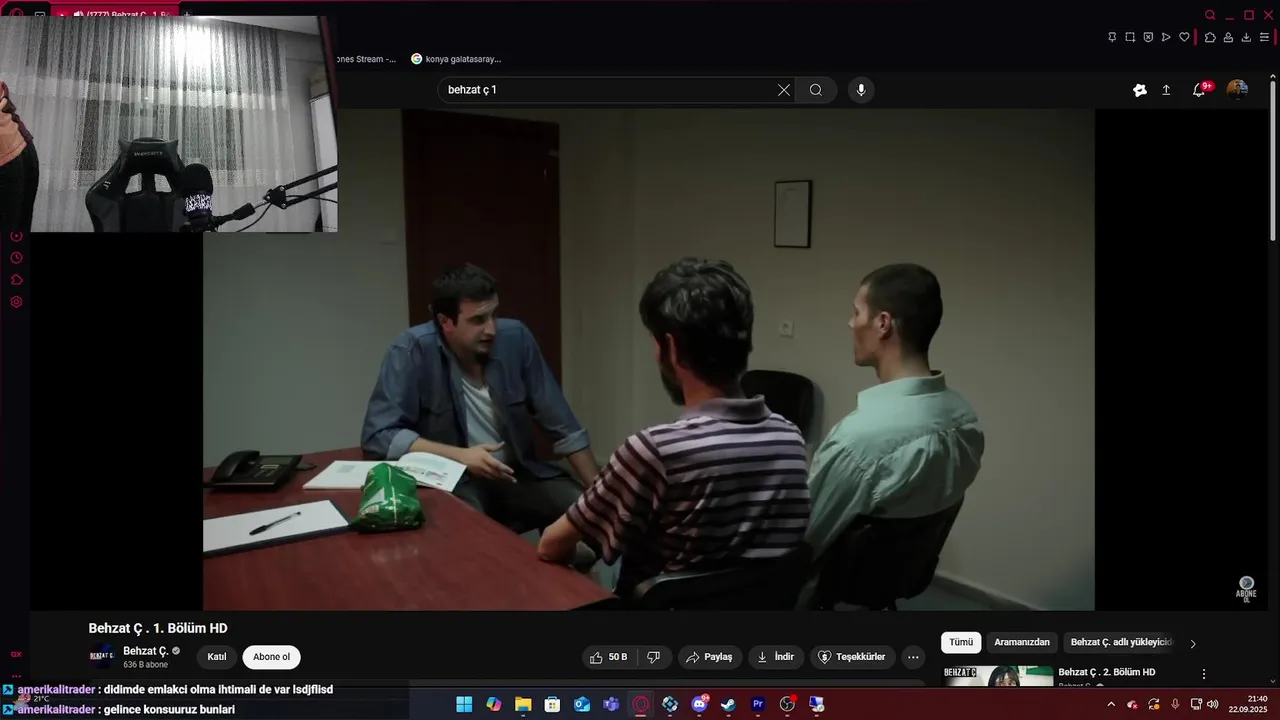
Task: Start voice search with the microphone
Action: pyautogui.click(x=861, y=90)
